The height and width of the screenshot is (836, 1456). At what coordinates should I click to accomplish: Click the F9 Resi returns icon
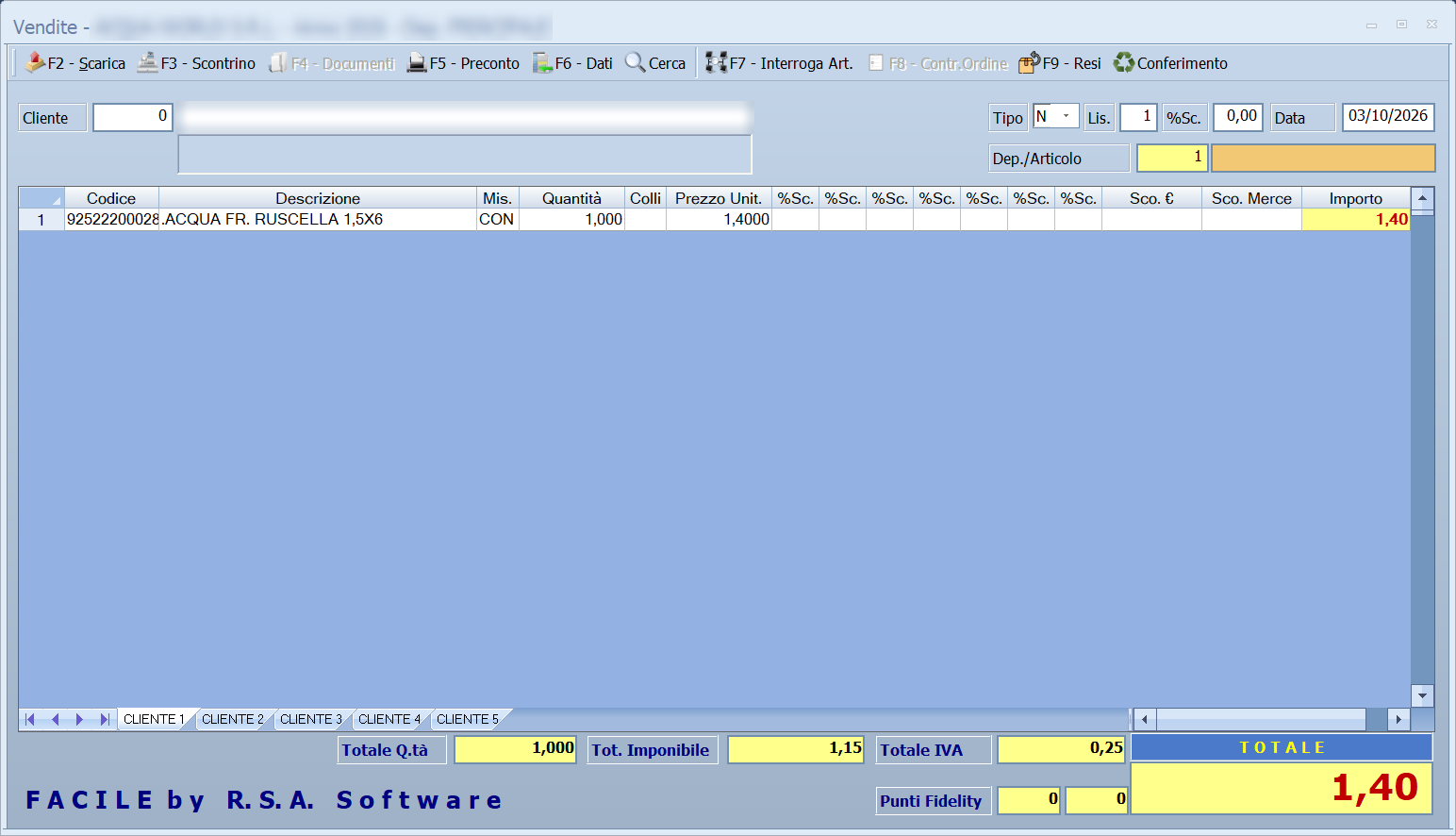tap(1029, 62)
